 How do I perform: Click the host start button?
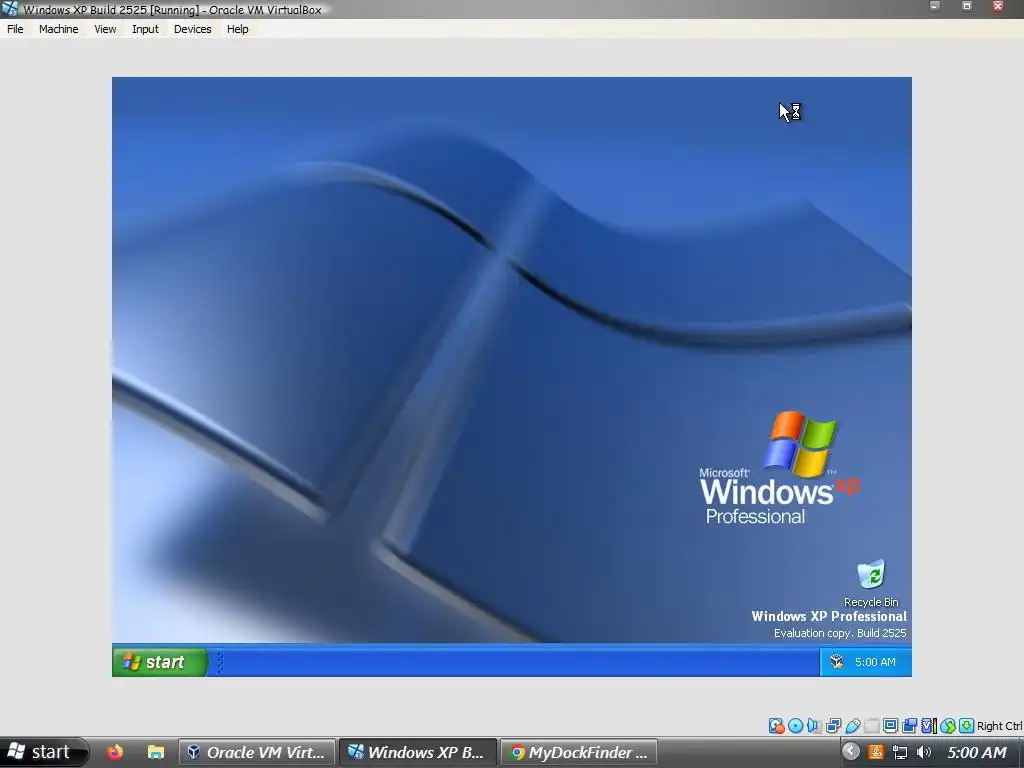coord(44,752)
